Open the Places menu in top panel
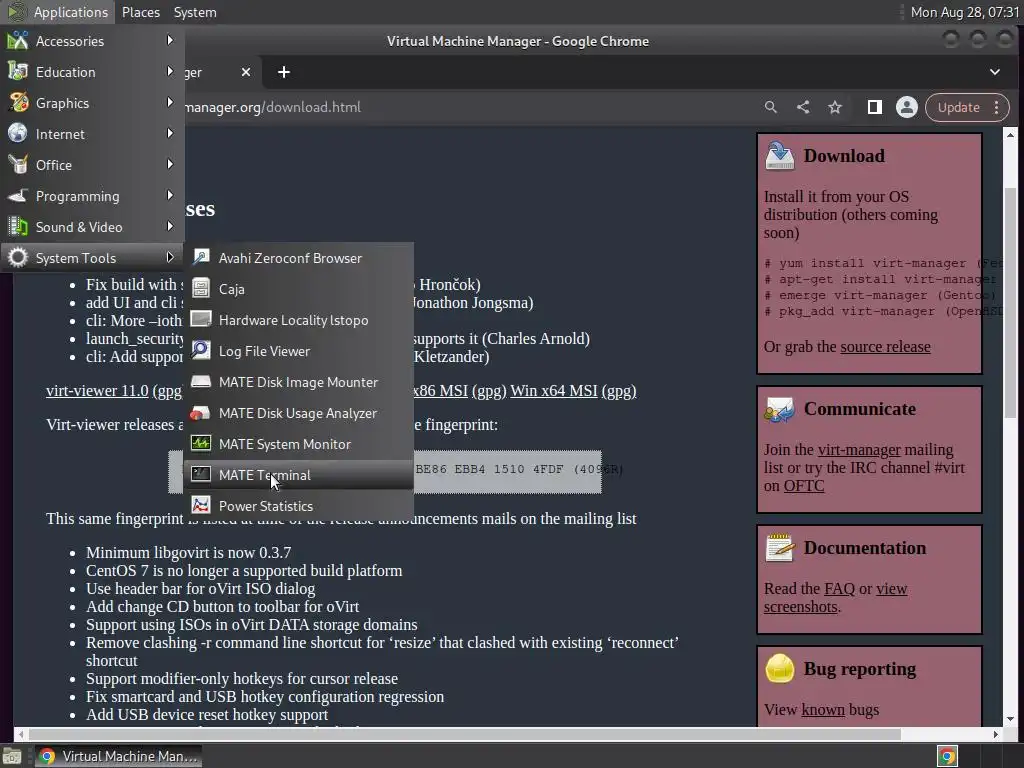Viewport: 1024px width, 768px height. point(140,12)
